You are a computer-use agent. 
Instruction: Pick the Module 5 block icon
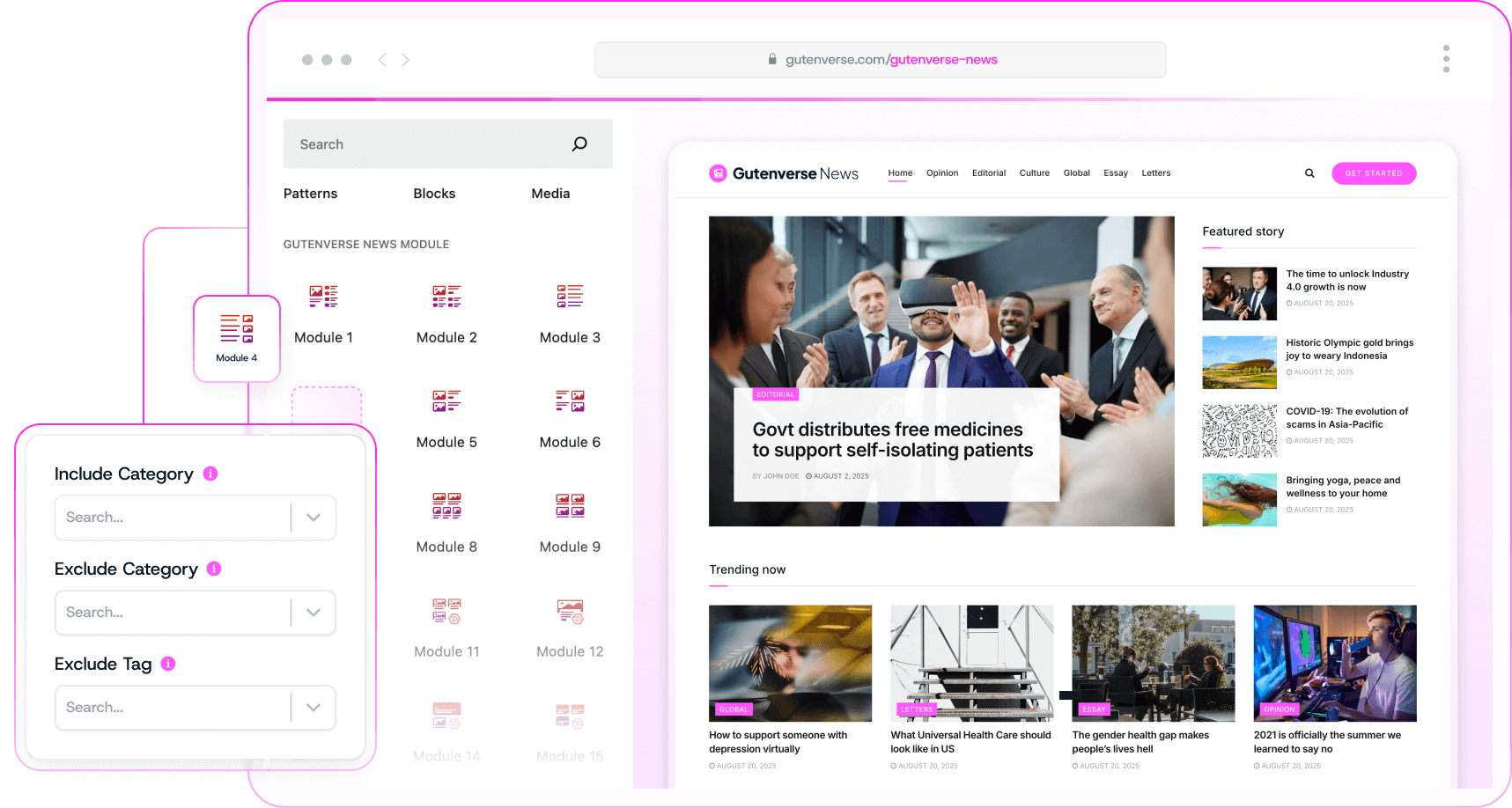(x=446, y=401)
